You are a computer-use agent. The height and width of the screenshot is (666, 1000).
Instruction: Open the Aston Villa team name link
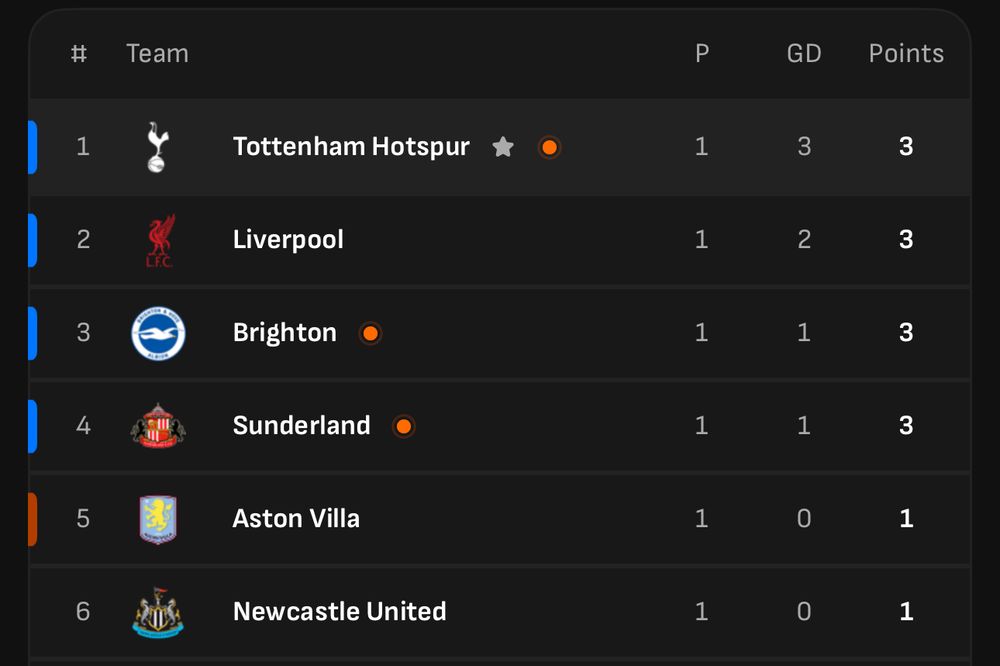coord(297,519)
